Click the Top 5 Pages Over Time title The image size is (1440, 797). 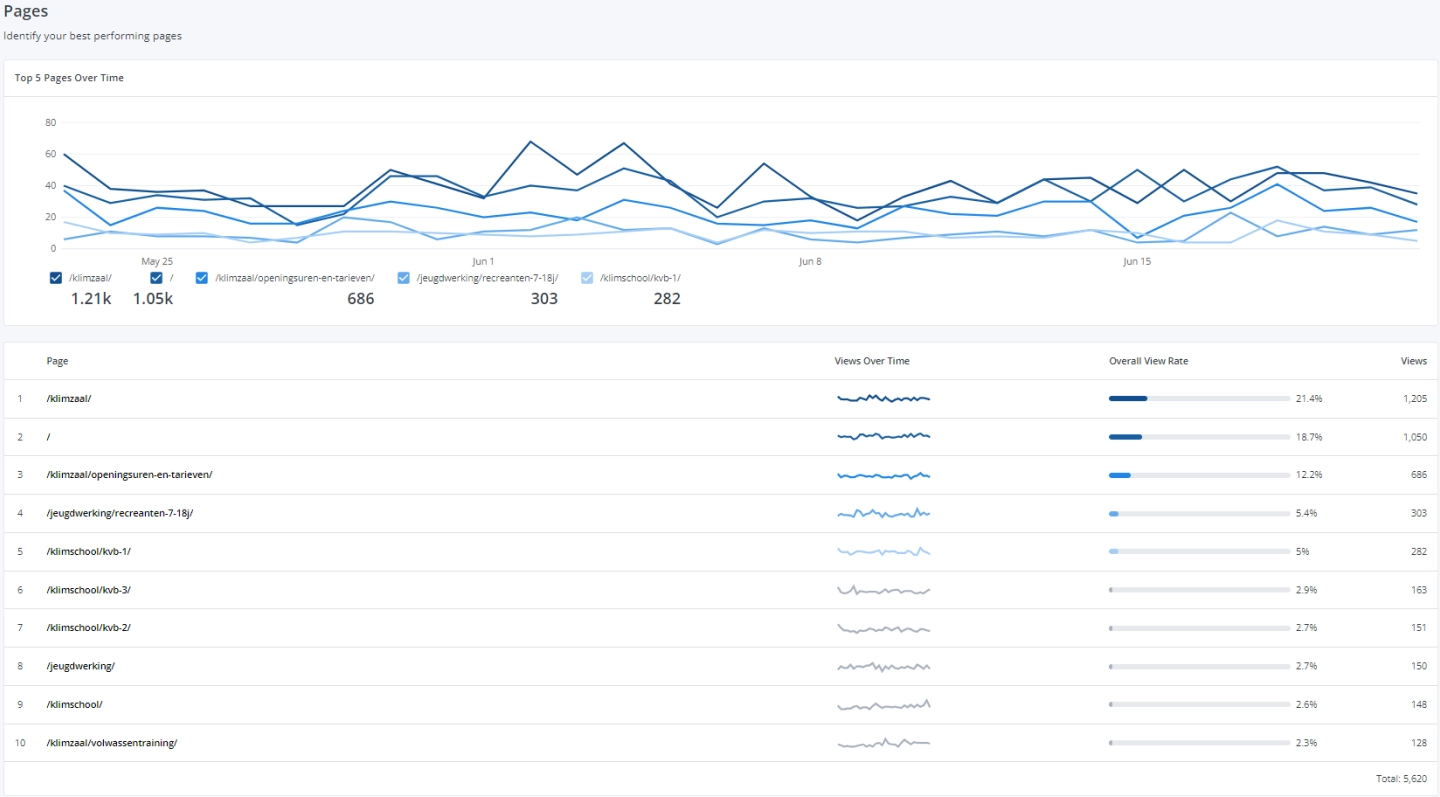tap(69, 78)
